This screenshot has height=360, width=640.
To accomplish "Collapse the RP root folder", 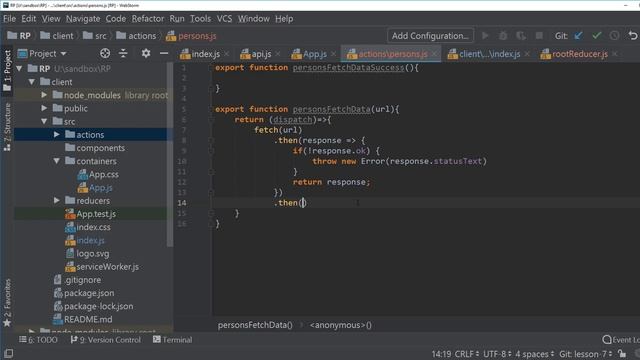I will 19,69.
